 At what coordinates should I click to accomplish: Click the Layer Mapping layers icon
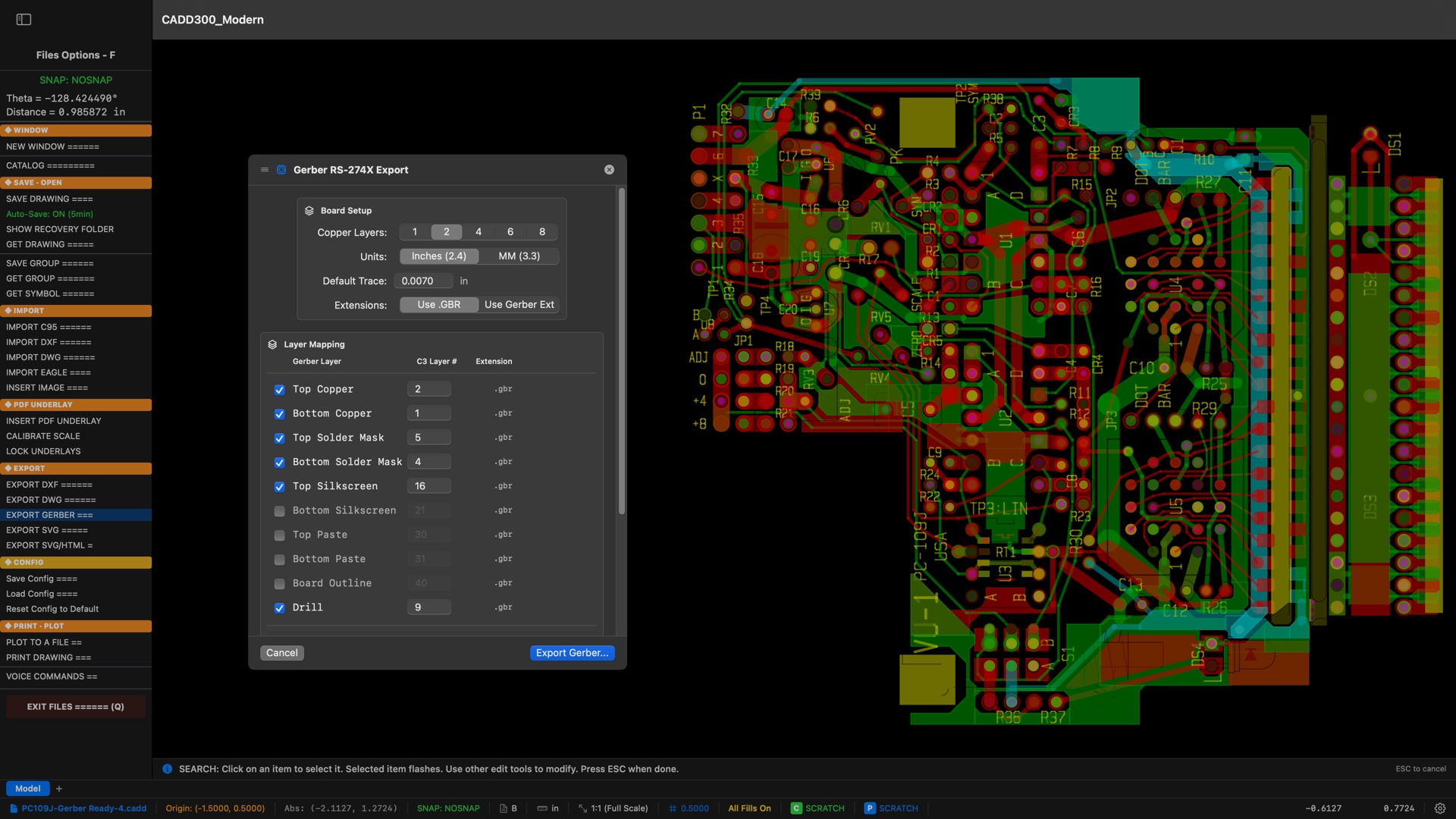(x=272, y=344)
